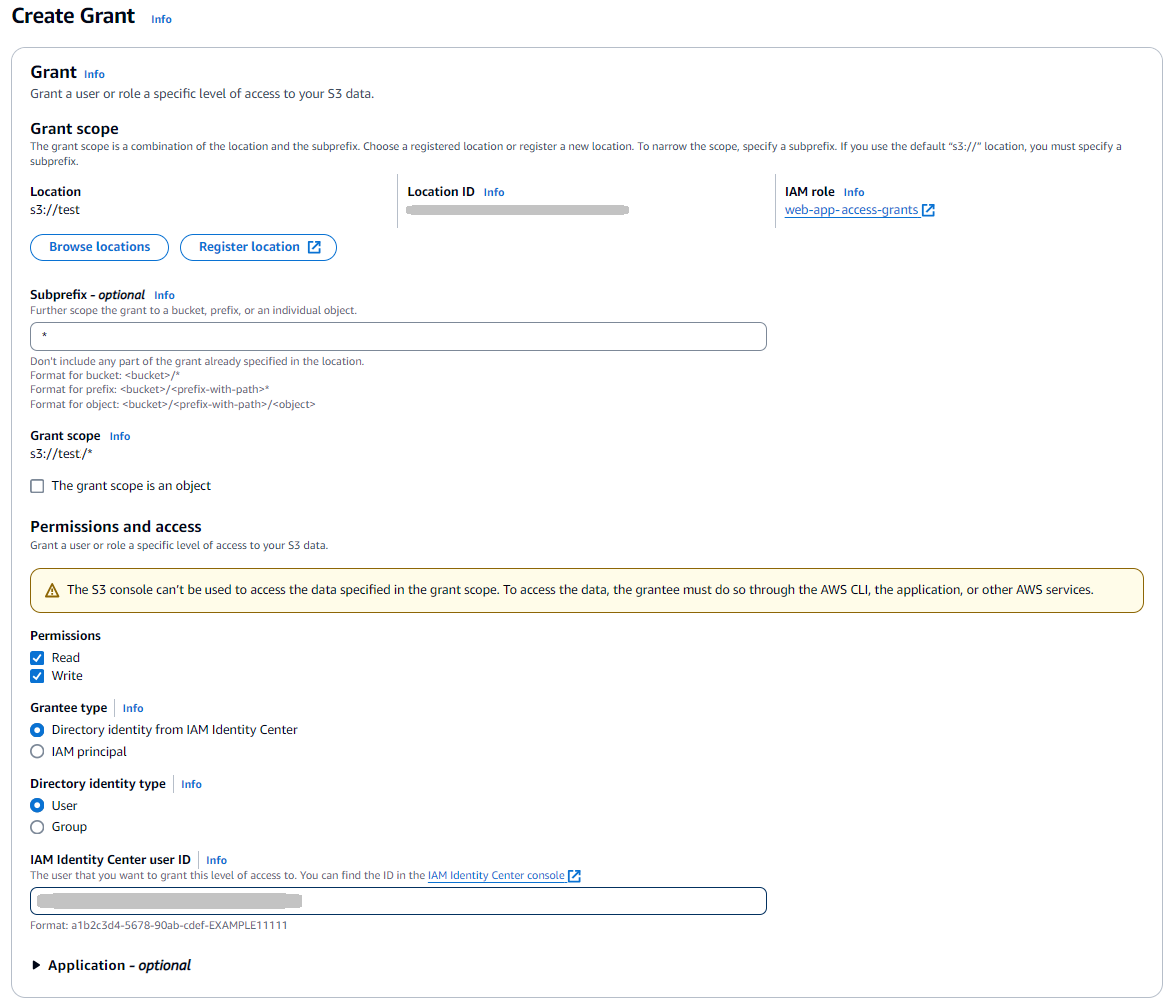This screenshot has height=1003, width=1170.
Task: Click the Directory identity type Info link
Action: pos(190,784)
